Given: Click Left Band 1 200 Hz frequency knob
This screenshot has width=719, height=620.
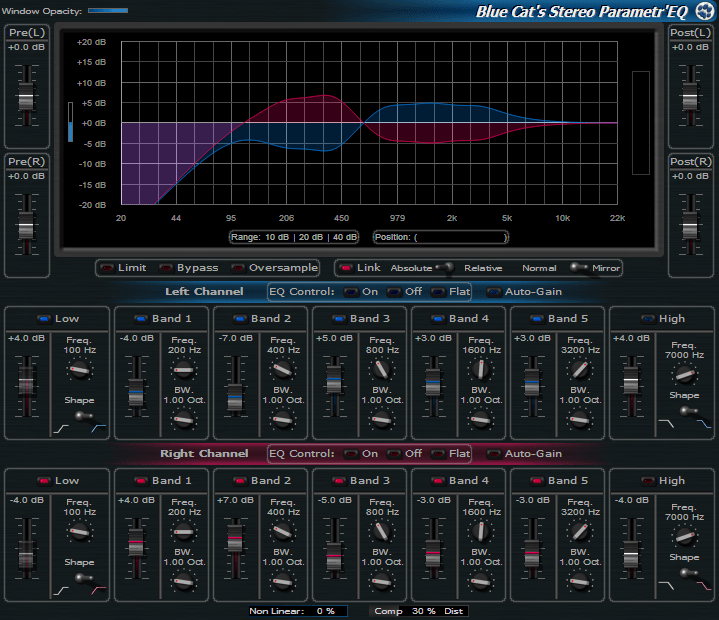Looking at the screenshot, I should tap(183, 370).
